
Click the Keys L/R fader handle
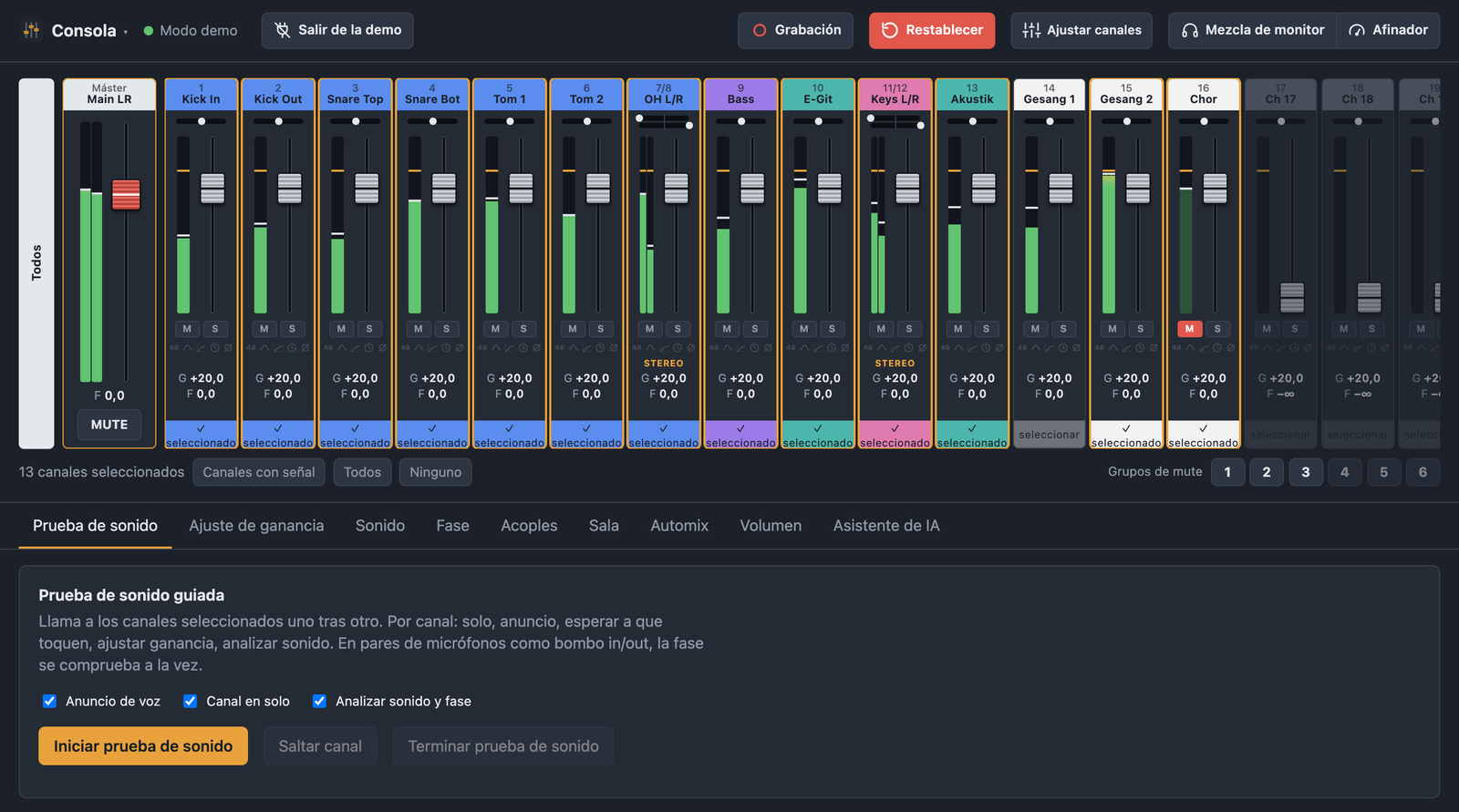point(907,189)
